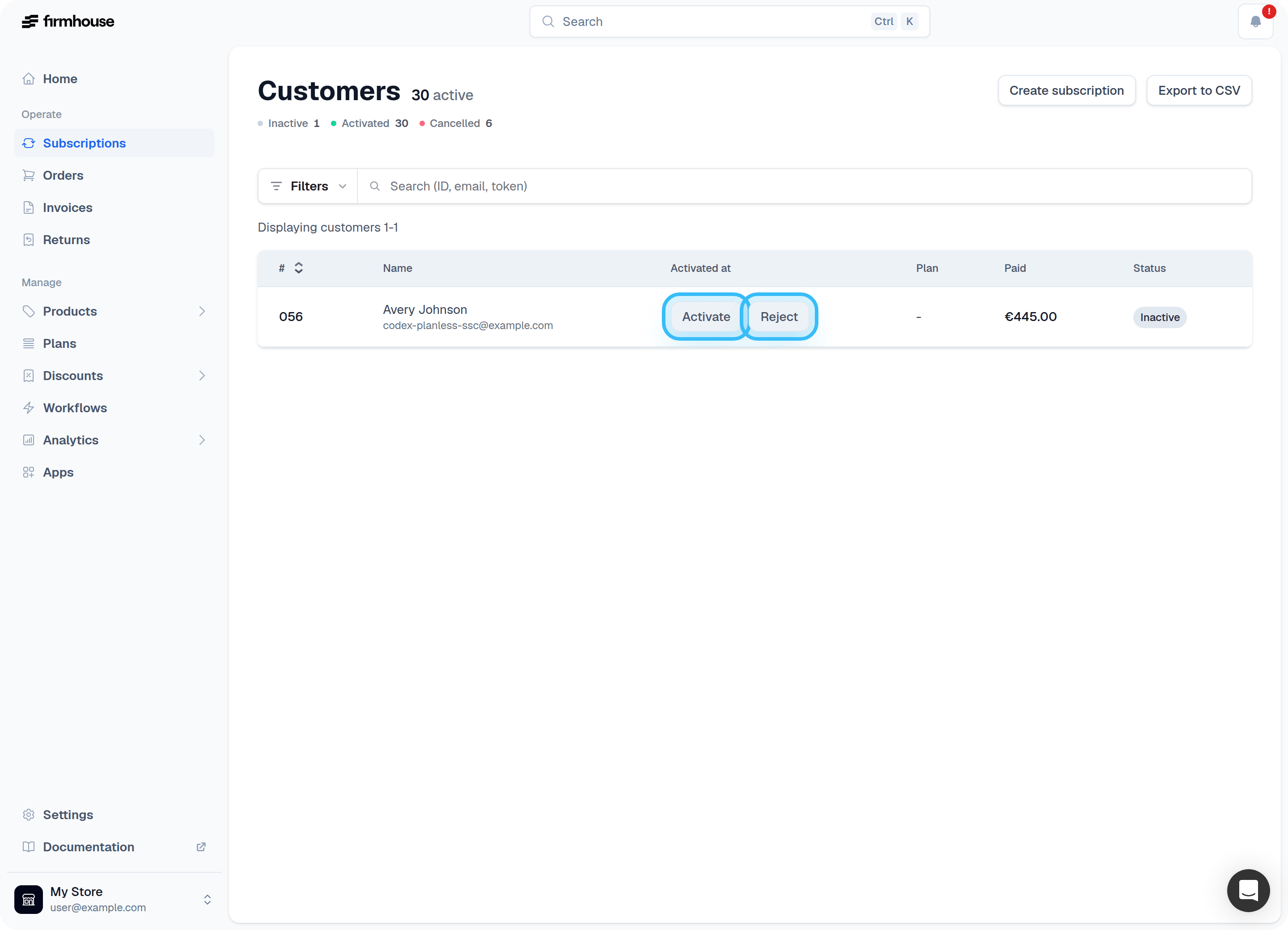Click the €445.00 paid amount

[1030, 317]
